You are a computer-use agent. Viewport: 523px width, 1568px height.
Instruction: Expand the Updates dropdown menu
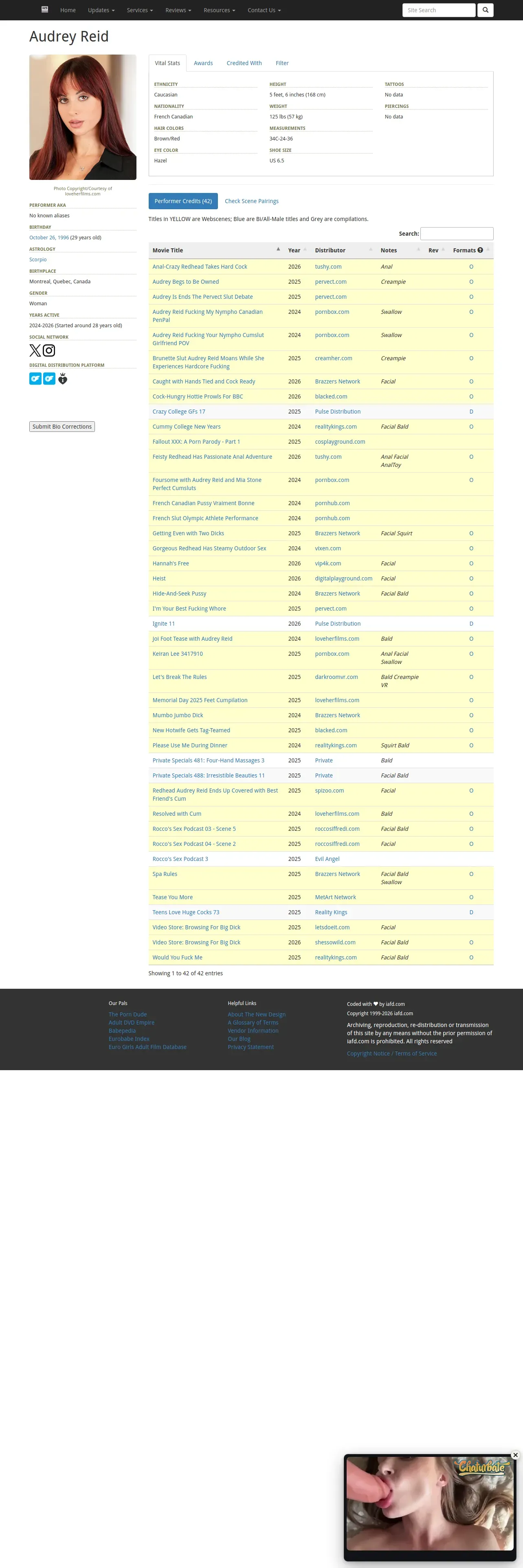(101, 10)
